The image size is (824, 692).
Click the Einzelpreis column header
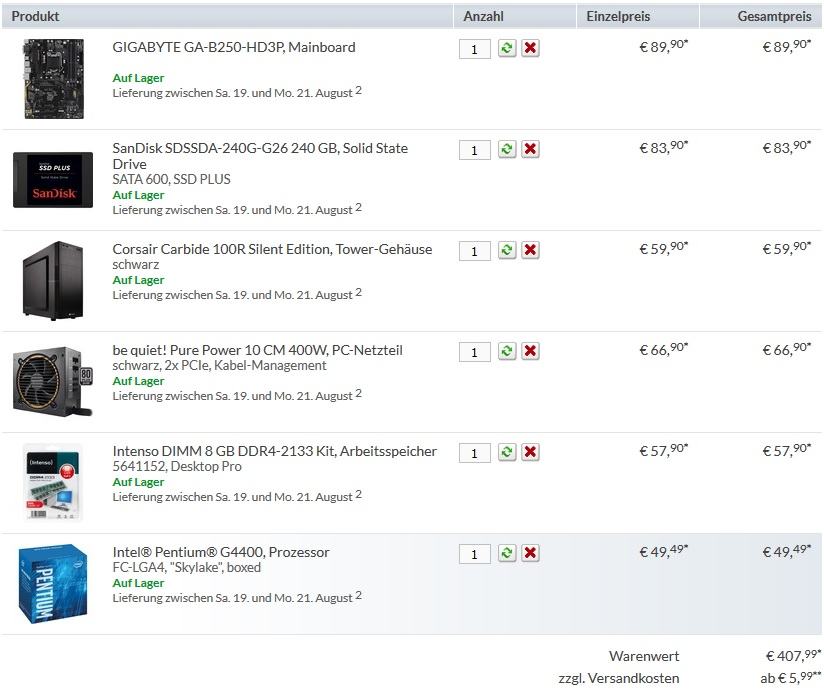[618, 16]
